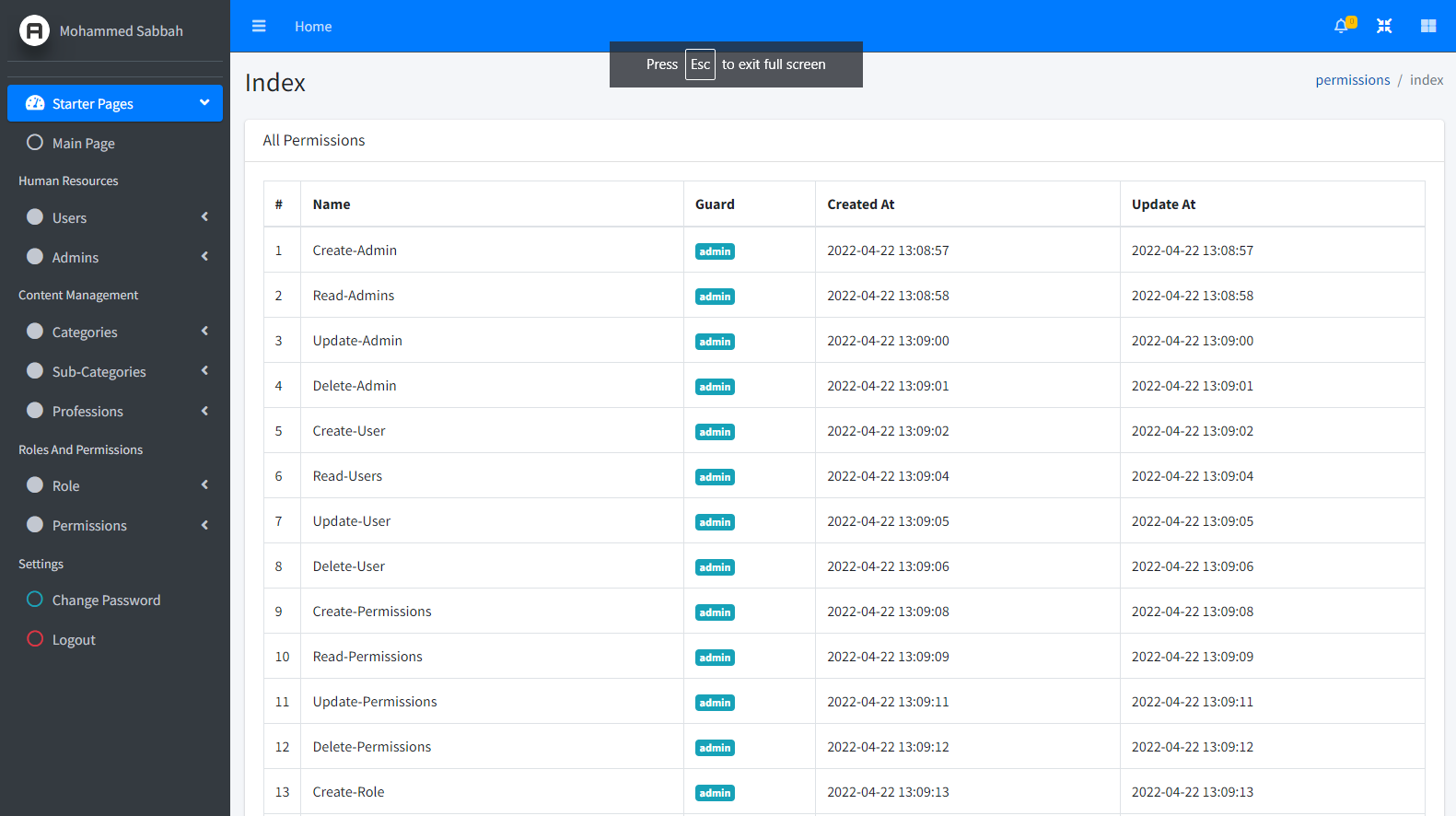1456x816 pixels.
Task: Select Professions in the sidebar
Action: 87,412
